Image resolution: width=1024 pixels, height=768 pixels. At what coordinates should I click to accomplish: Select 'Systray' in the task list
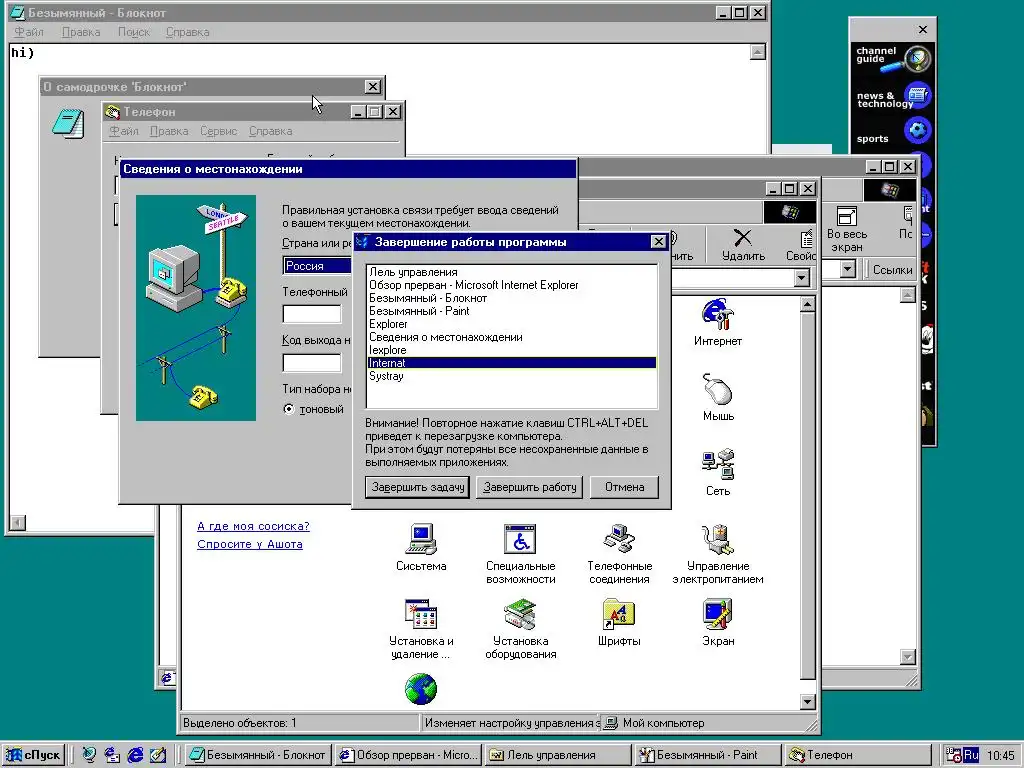pos(511,376)
